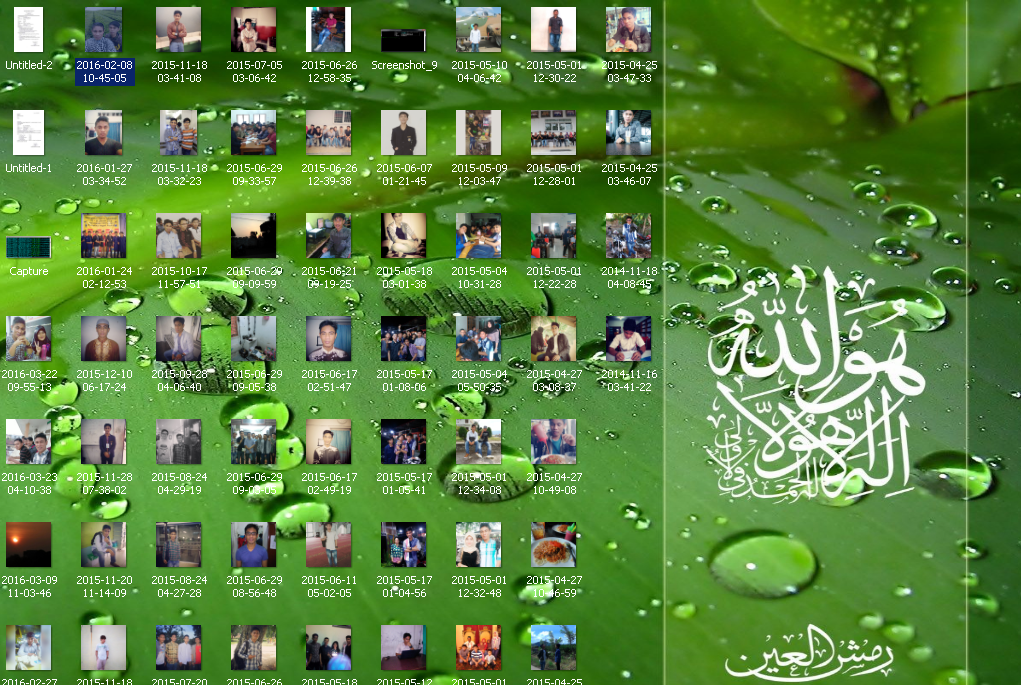The height and width of the screenshot is (685, 1021).
Task: Select picture 2015-06-17 02-49-19
Action: (x=329, y=441)
